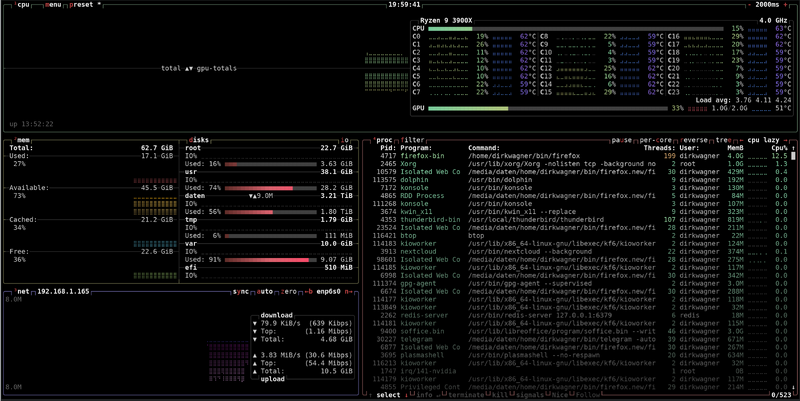Toggle network zero totals
The image size is (800, 401).
click(x=288, y=291)
